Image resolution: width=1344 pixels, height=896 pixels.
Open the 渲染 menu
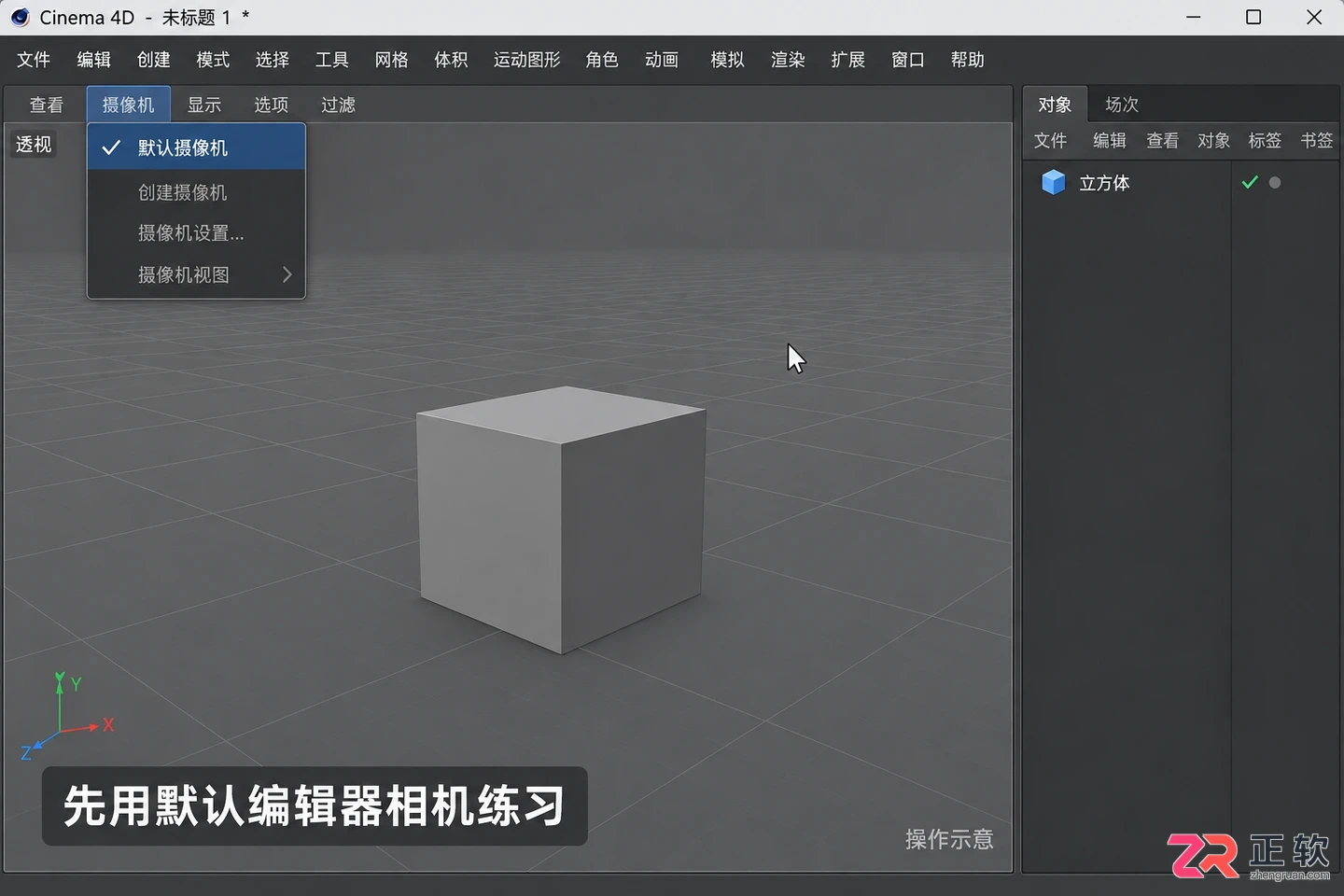pyautogui.click(x=788, y=60)
